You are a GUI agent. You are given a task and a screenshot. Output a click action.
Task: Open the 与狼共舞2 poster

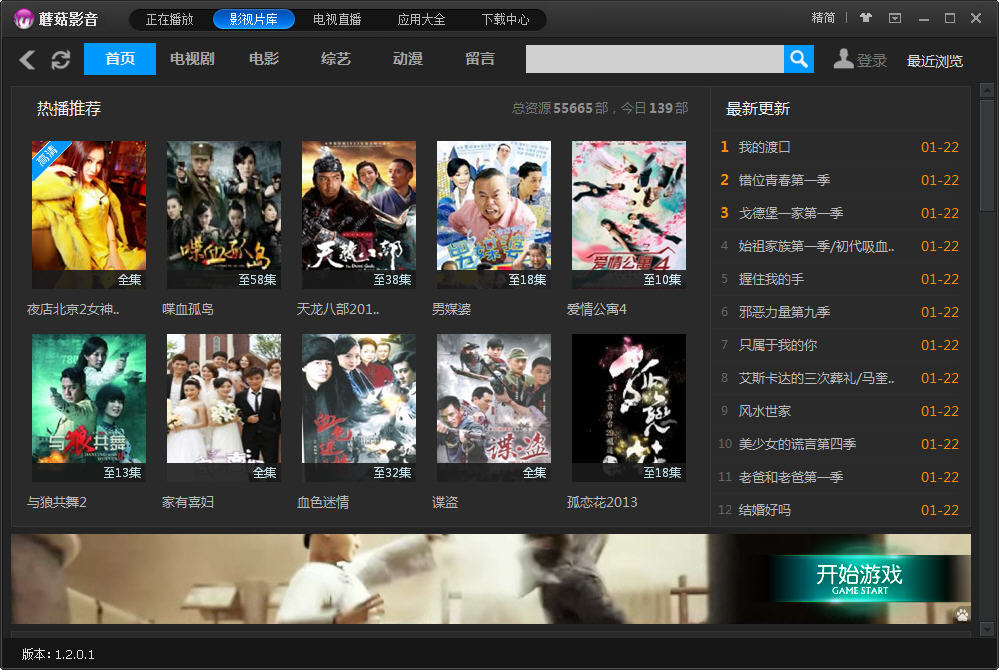[89, 408]
